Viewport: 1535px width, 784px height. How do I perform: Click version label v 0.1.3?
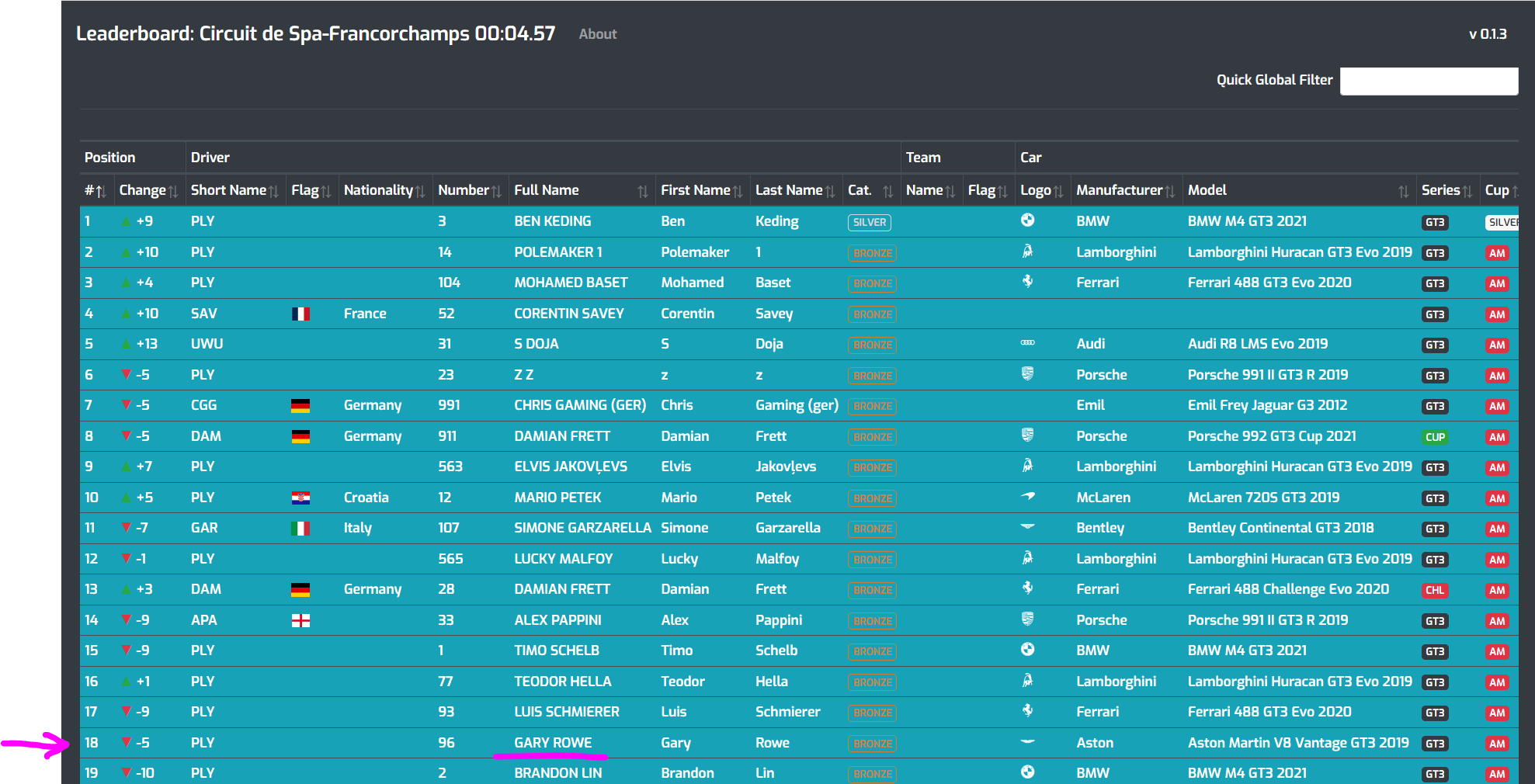[x=1488, y=34]
